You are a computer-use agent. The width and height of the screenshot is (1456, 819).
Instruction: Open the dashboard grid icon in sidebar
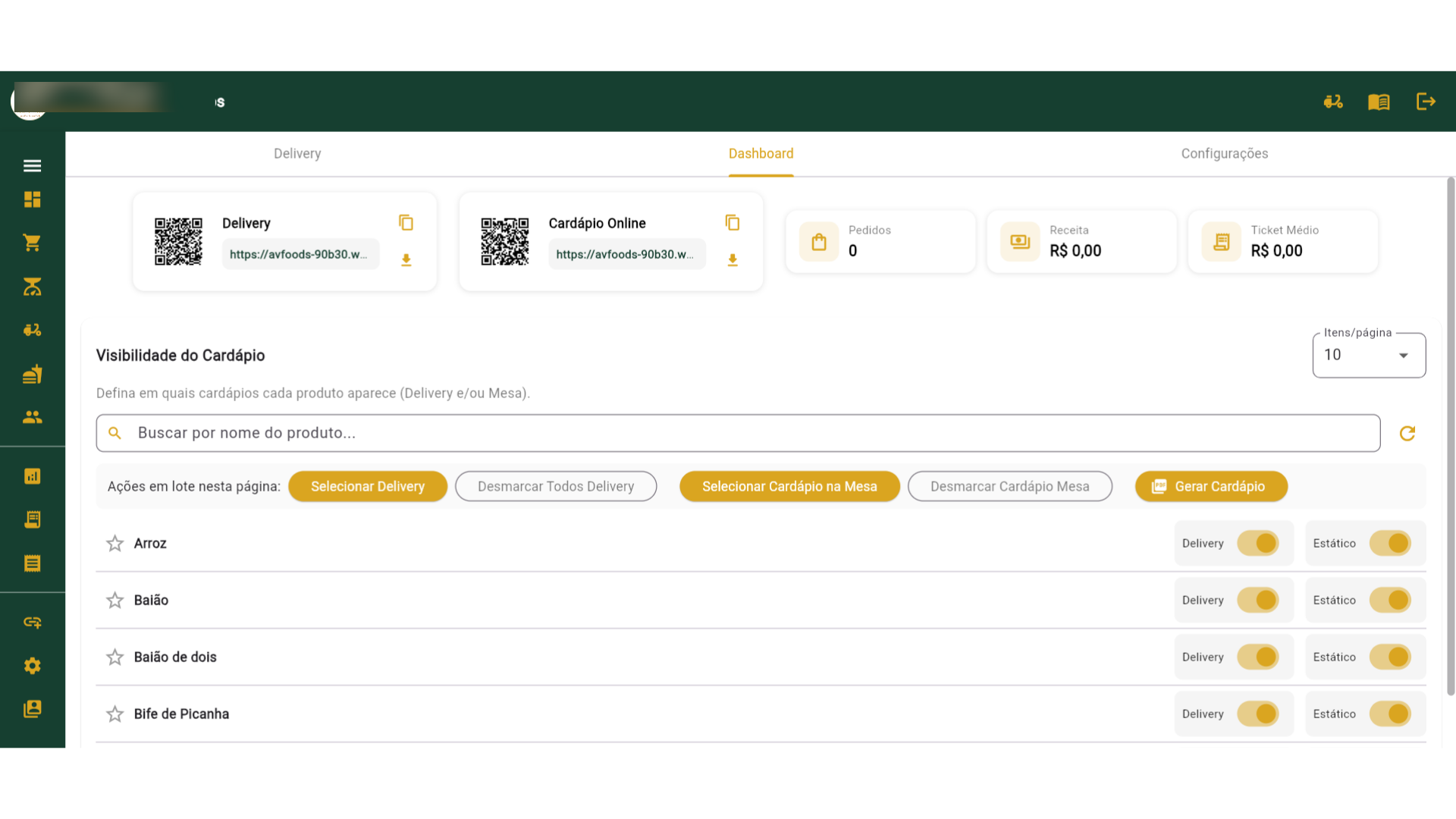pyautogui.click(x=32, y=199)
